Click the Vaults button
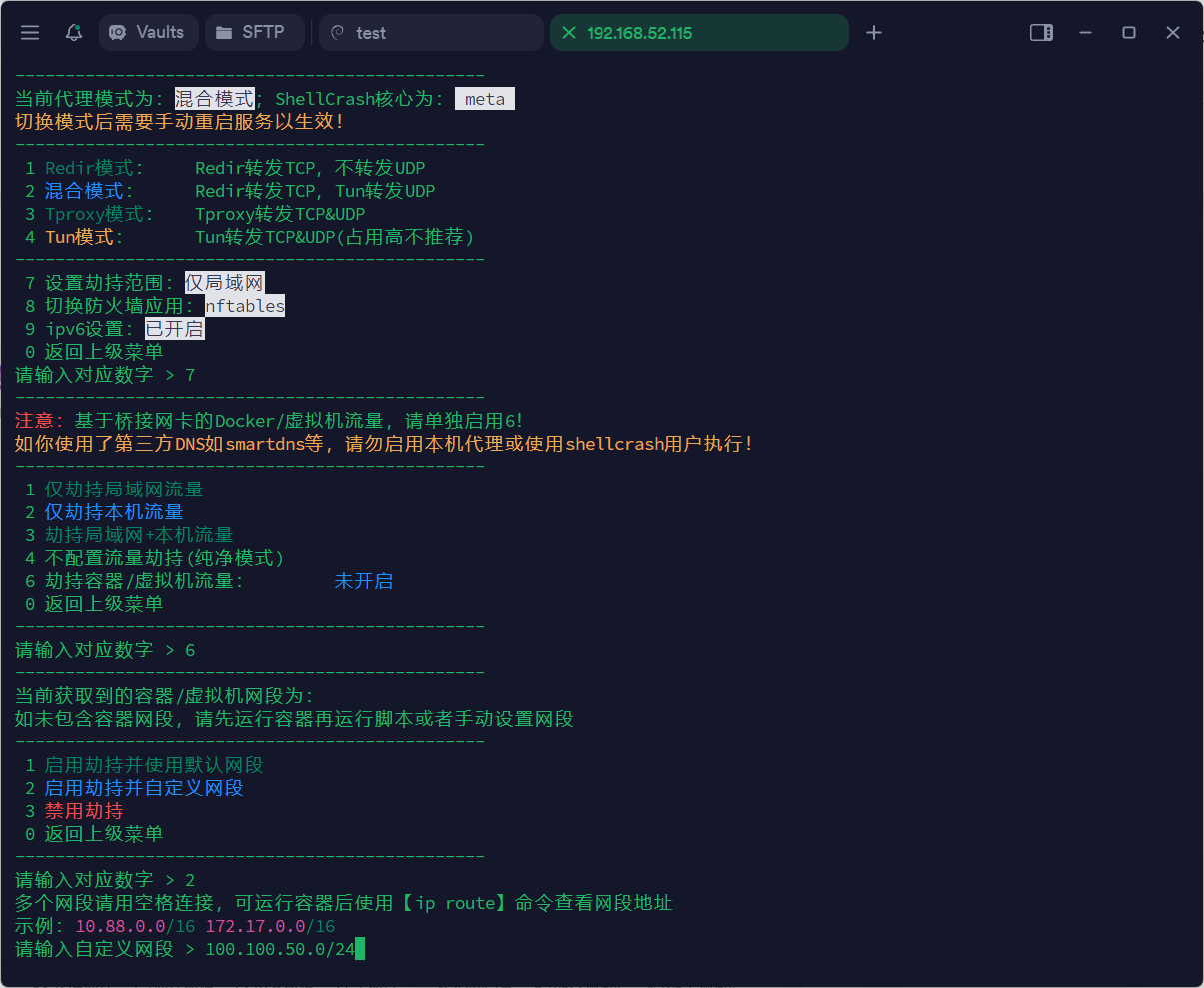 click(148, 32)
